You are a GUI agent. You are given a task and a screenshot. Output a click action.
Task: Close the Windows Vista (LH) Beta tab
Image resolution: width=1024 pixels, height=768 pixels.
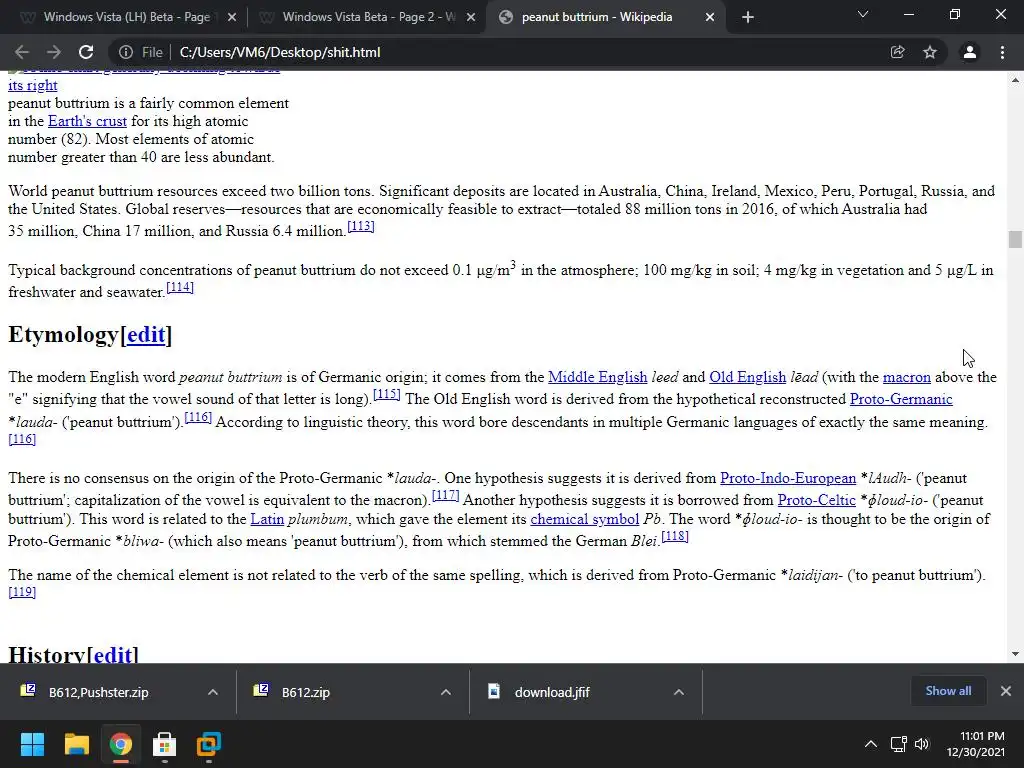click(232, 18)
